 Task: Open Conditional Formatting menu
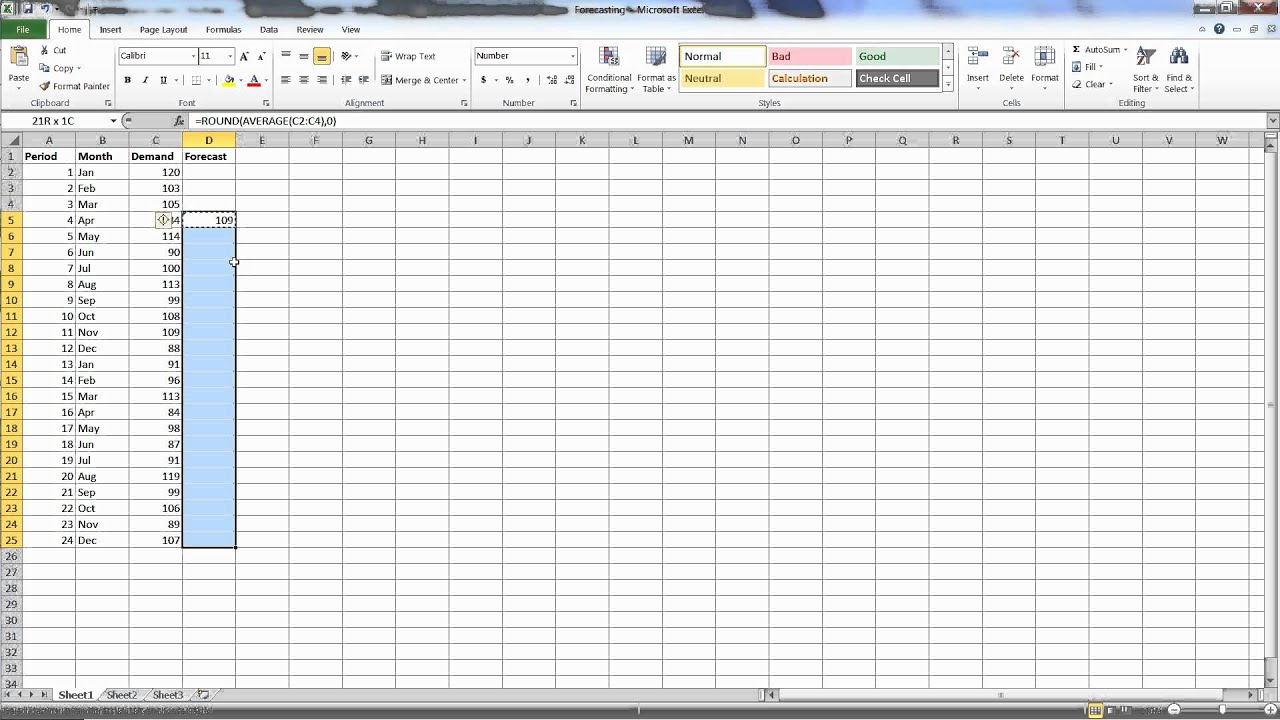[x=609, y=70]
